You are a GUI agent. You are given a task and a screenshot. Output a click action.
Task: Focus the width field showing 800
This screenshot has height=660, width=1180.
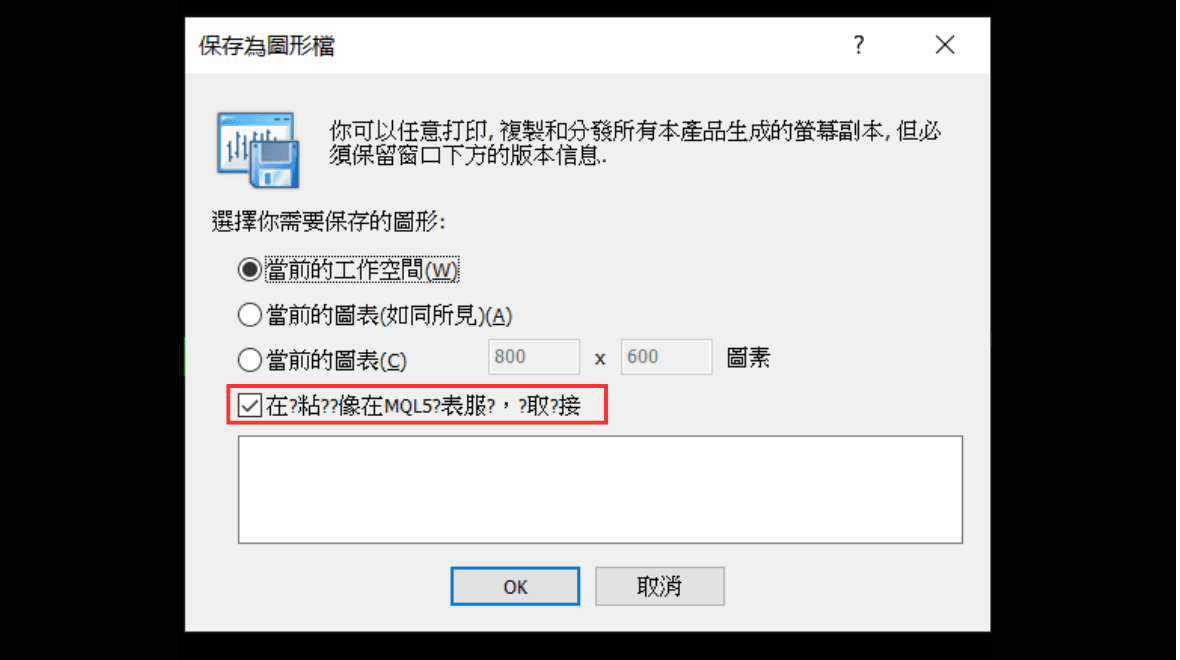[x=534, y=357]
